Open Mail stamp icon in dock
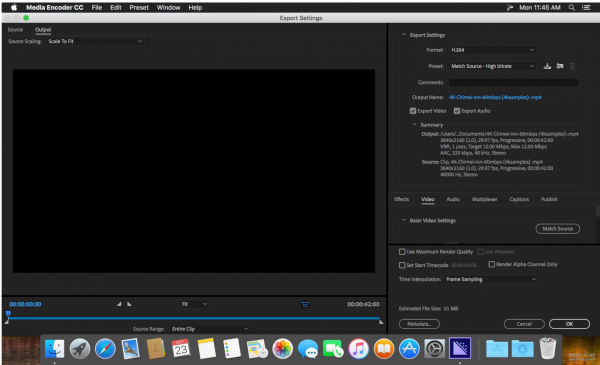600x365 pixels. (x=130, y=349)
